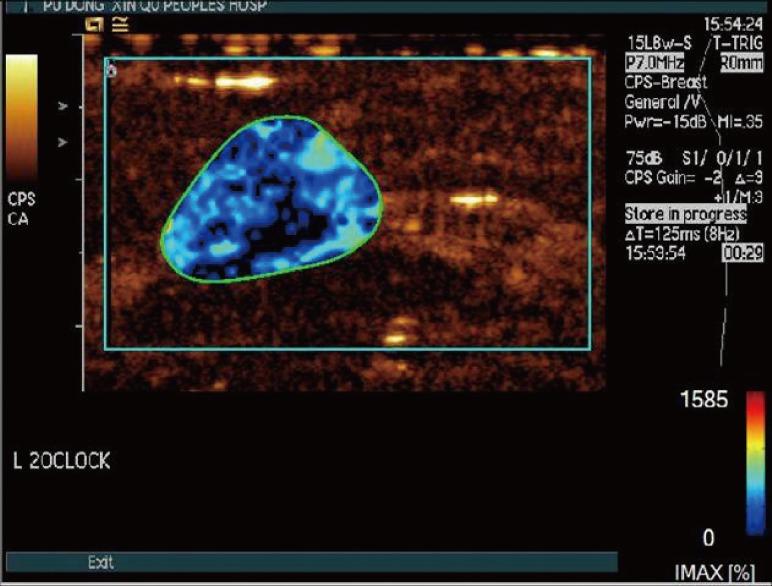This screenshot has height=586, width=772.
Task: Click the '15L8w-S' transducer label
Action: 660,44
